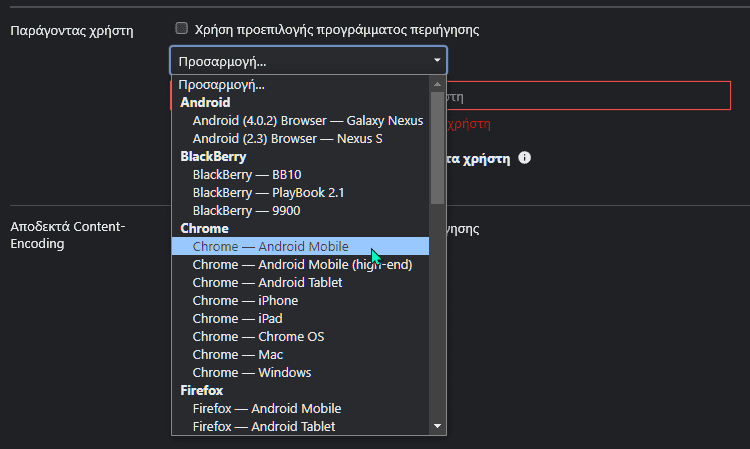
Task: Choose Chrome — Chrome OS option
Action: pos(258,337)
